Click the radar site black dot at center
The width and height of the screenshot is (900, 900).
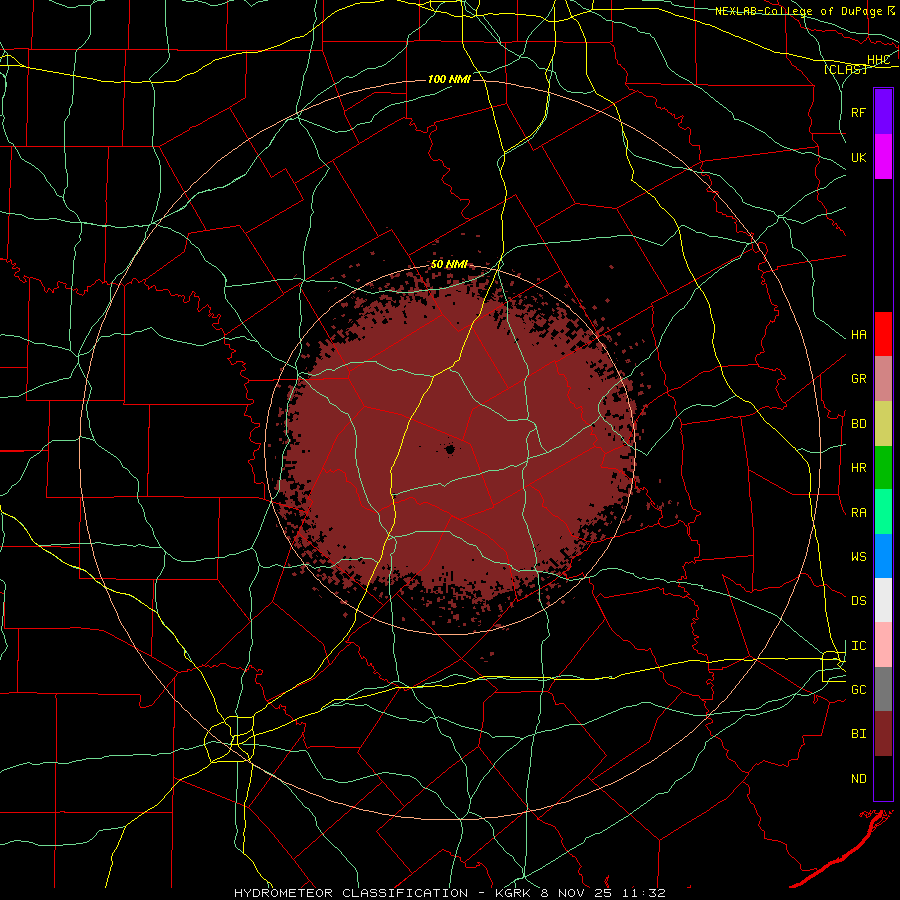point(450,449)
